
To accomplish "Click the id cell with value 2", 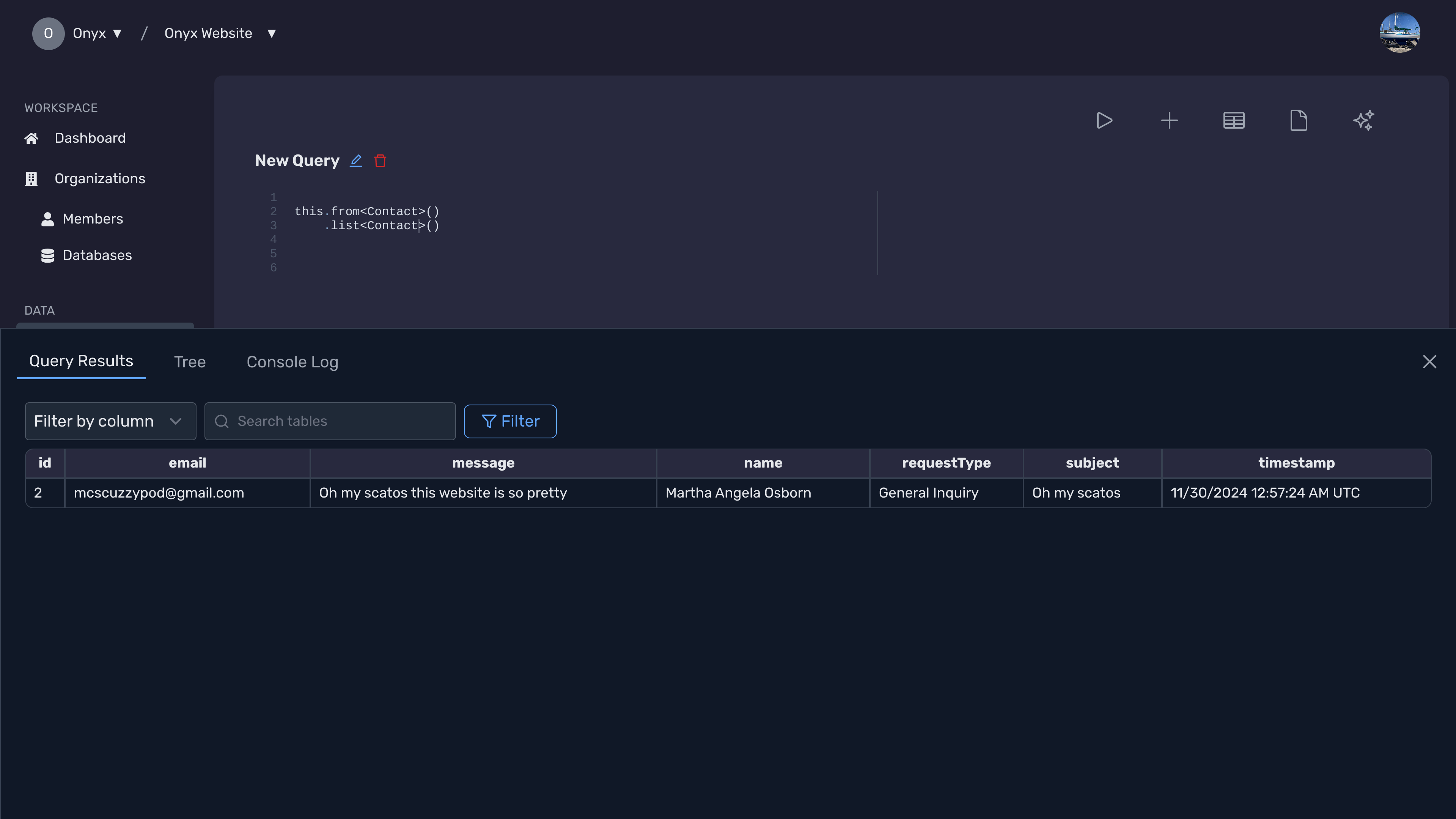I will pos(45,493).
